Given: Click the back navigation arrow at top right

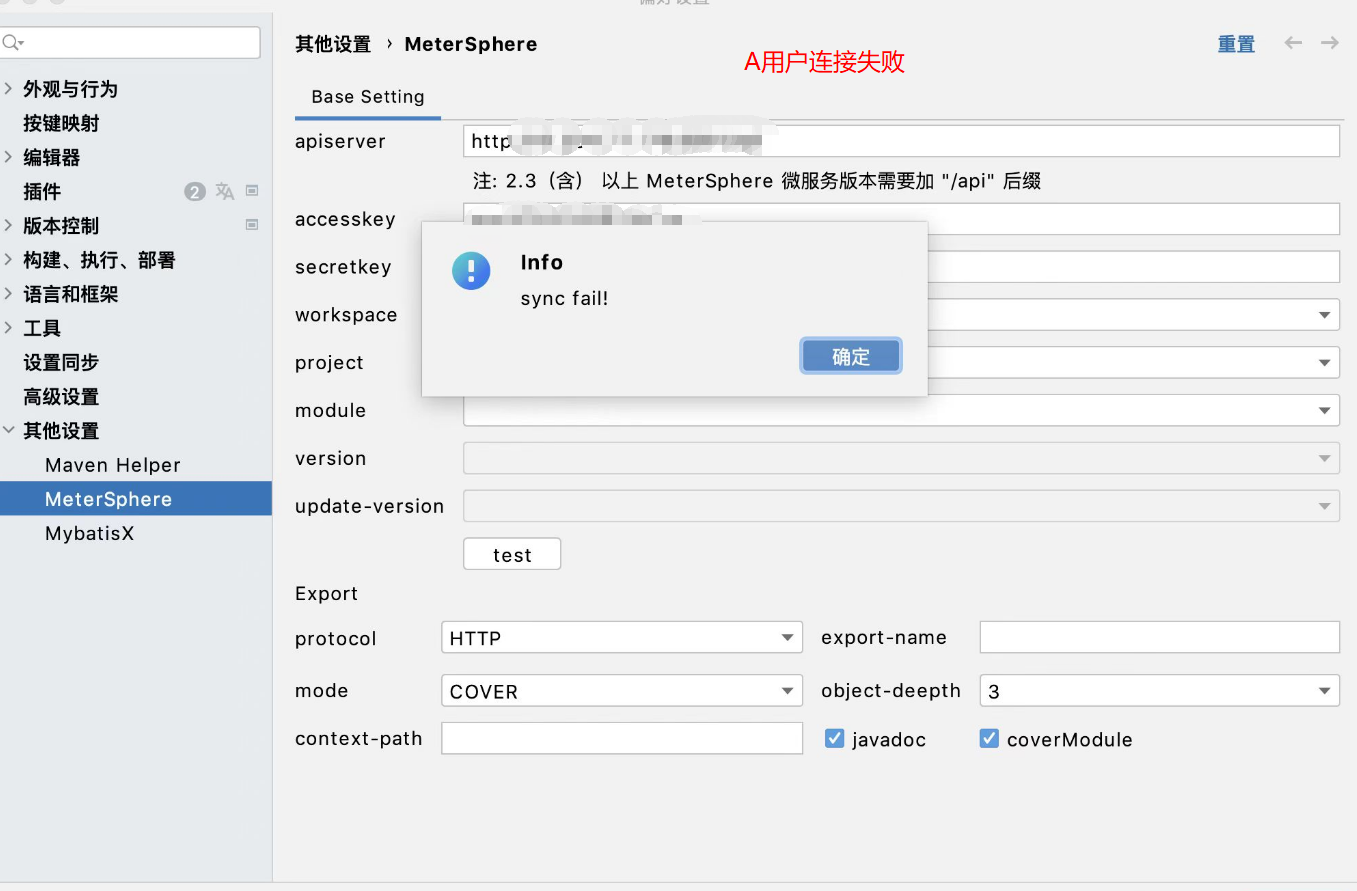Looking at the screenshot, I should [x=1293, y=43].
